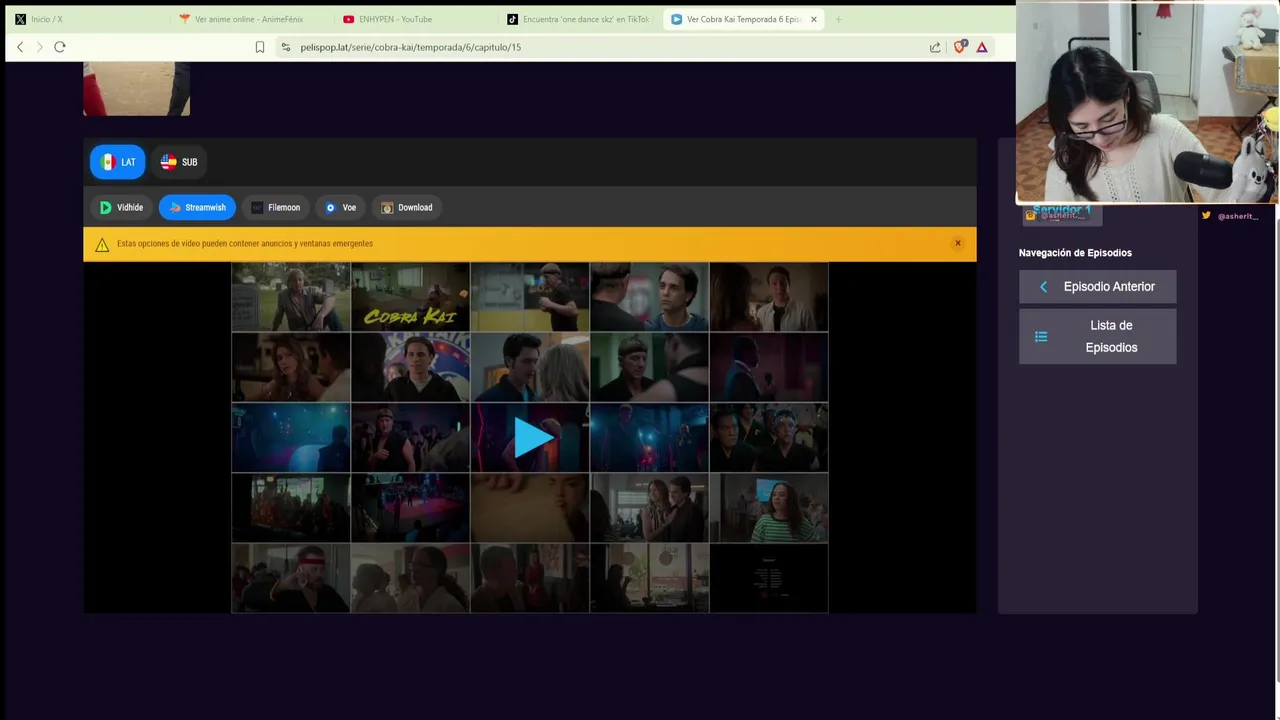
Task: Bookmark this page
Action: tap(260, 47)
